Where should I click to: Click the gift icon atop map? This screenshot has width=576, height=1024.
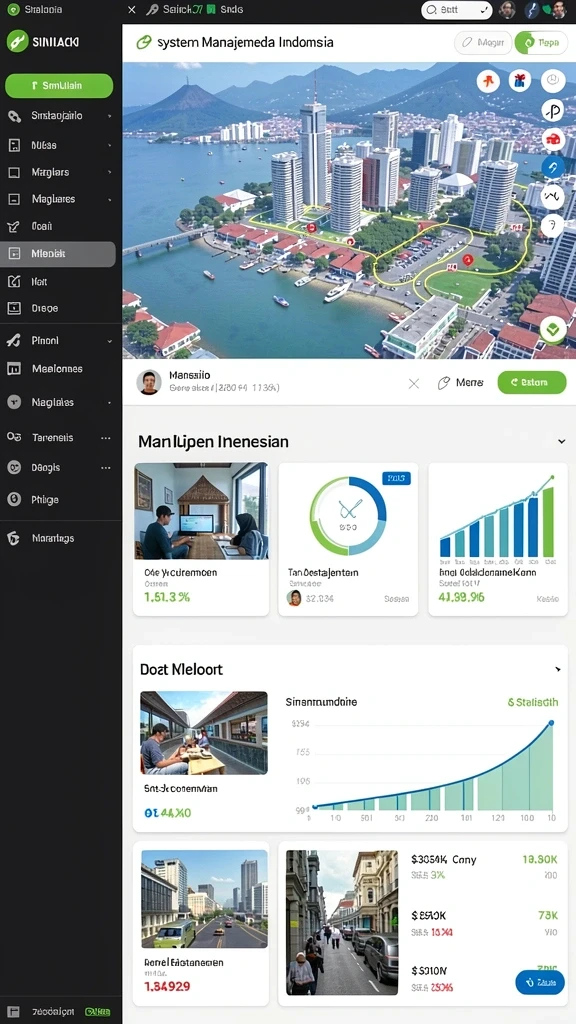click(x=520, y=81)
